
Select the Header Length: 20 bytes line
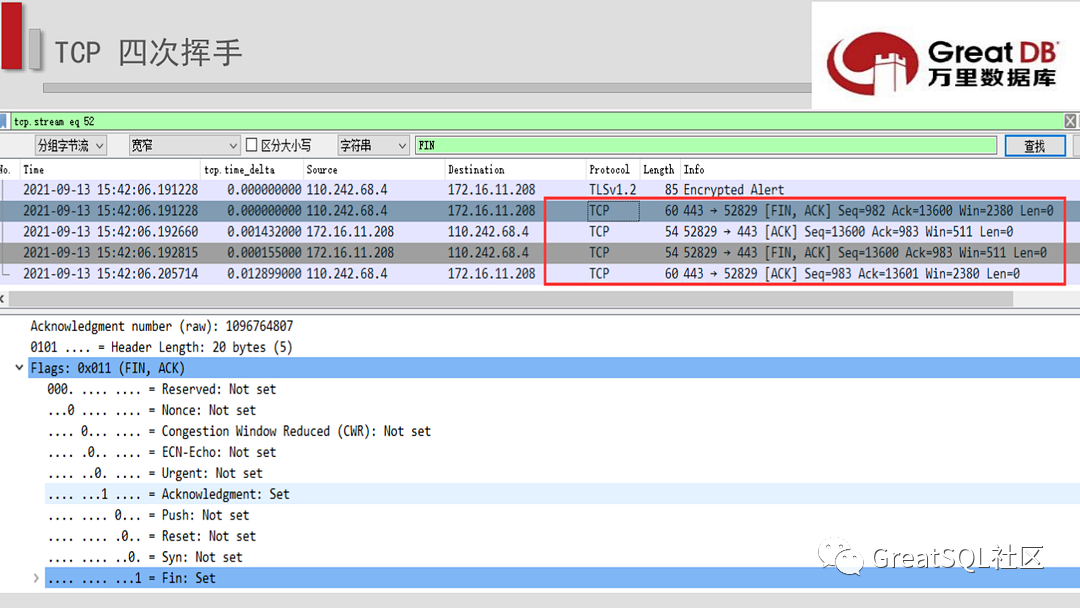161,347
